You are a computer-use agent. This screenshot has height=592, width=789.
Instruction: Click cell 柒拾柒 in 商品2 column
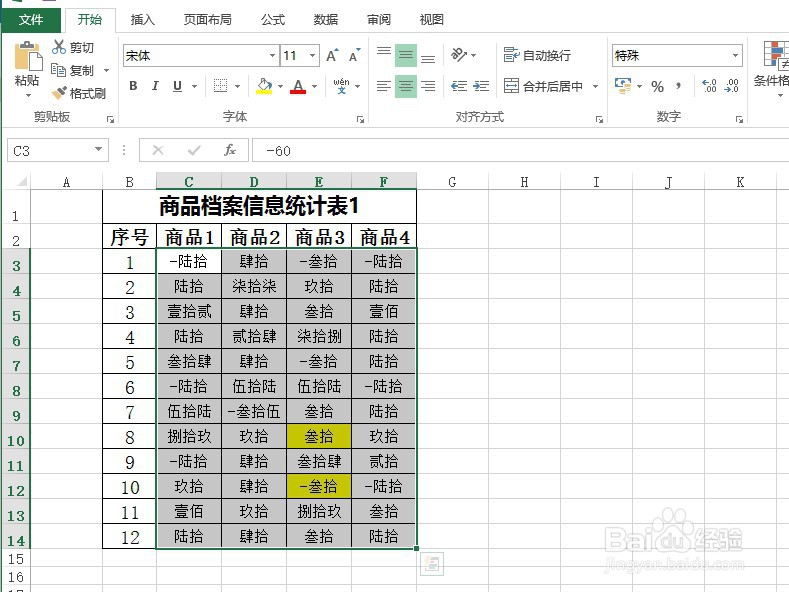tap(254, 286)
